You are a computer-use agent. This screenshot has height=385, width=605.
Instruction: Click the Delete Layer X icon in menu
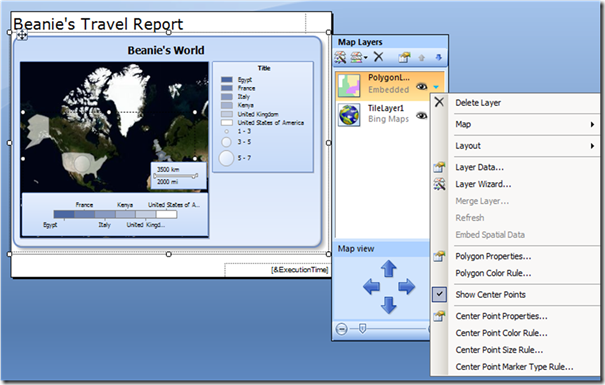pyautogui.click(x=439, y=102)
